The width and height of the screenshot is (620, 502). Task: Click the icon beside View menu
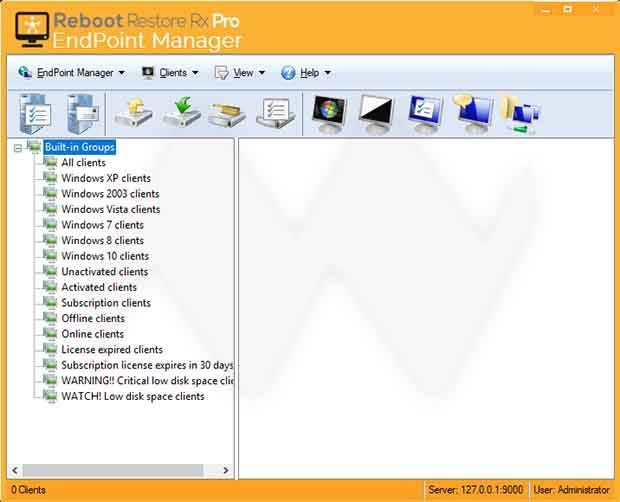[221, 73]
